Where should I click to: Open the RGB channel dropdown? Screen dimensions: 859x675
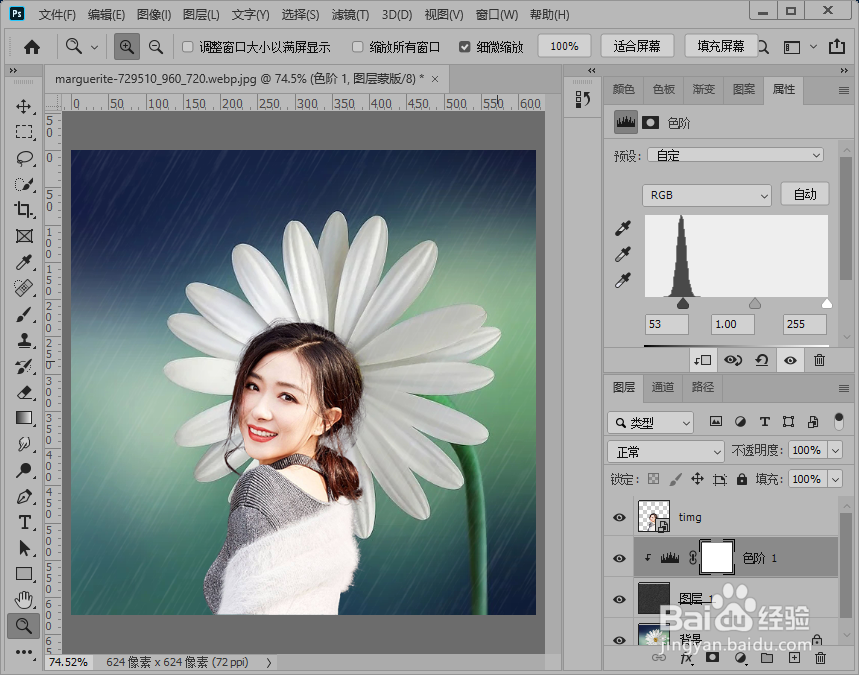(706, 194)
